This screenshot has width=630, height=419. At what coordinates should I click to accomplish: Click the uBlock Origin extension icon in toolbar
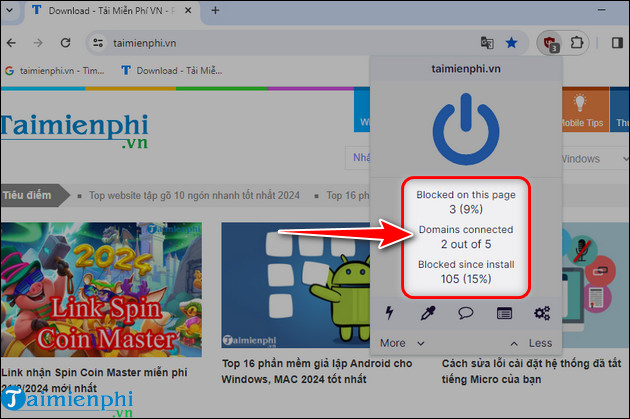pyautogui.click(x=550, y=43)
